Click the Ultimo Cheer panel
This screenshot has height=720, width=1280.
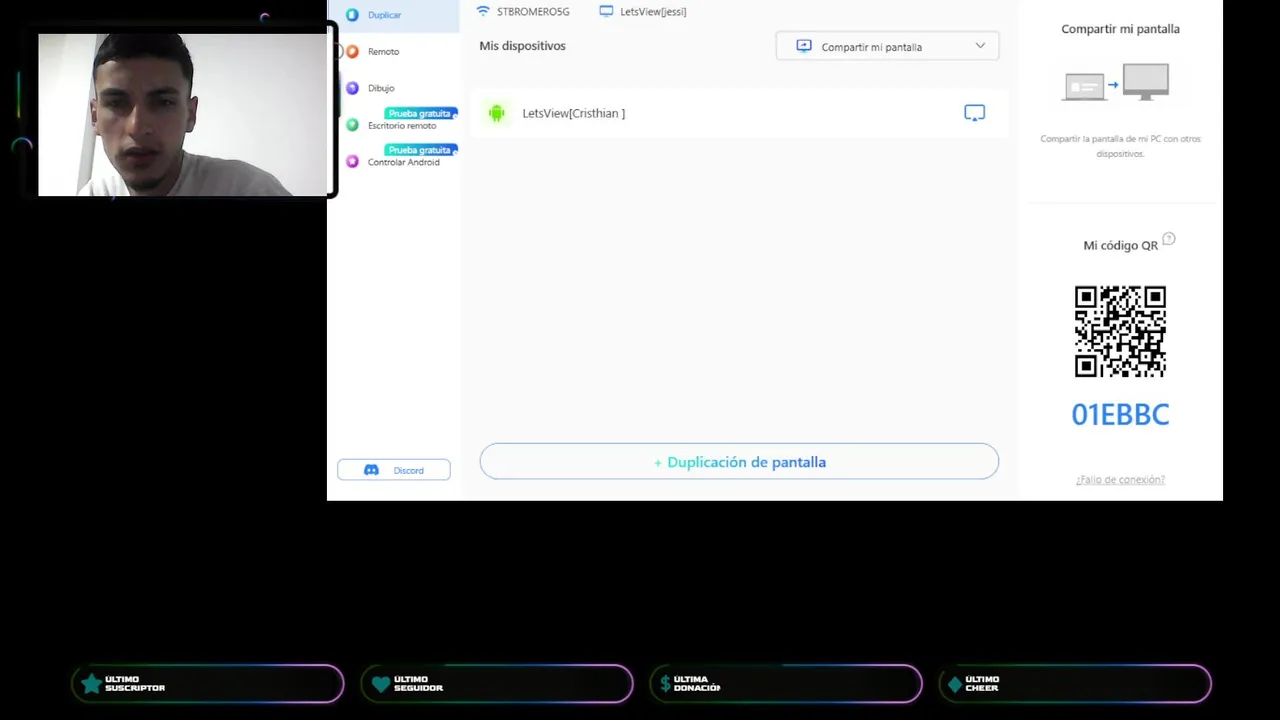pos(1075,684)
